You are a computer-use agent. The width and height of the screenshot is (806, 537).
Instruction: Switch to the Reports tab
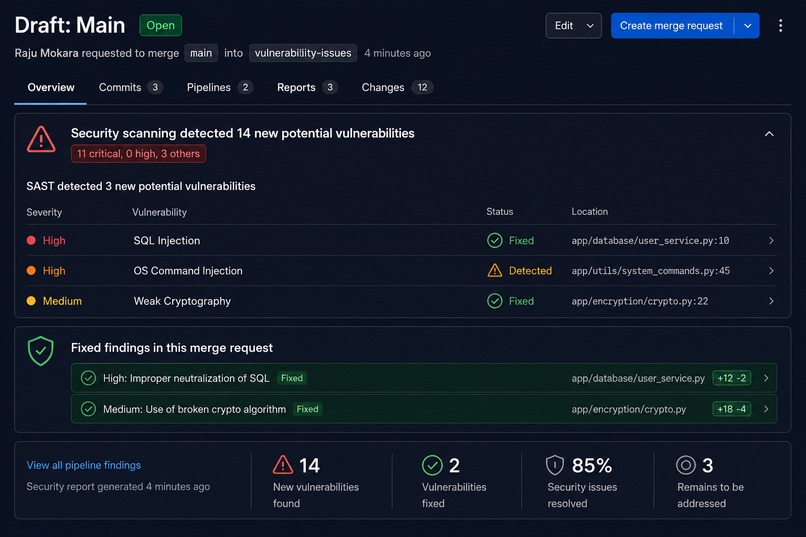tap(307, 87)
